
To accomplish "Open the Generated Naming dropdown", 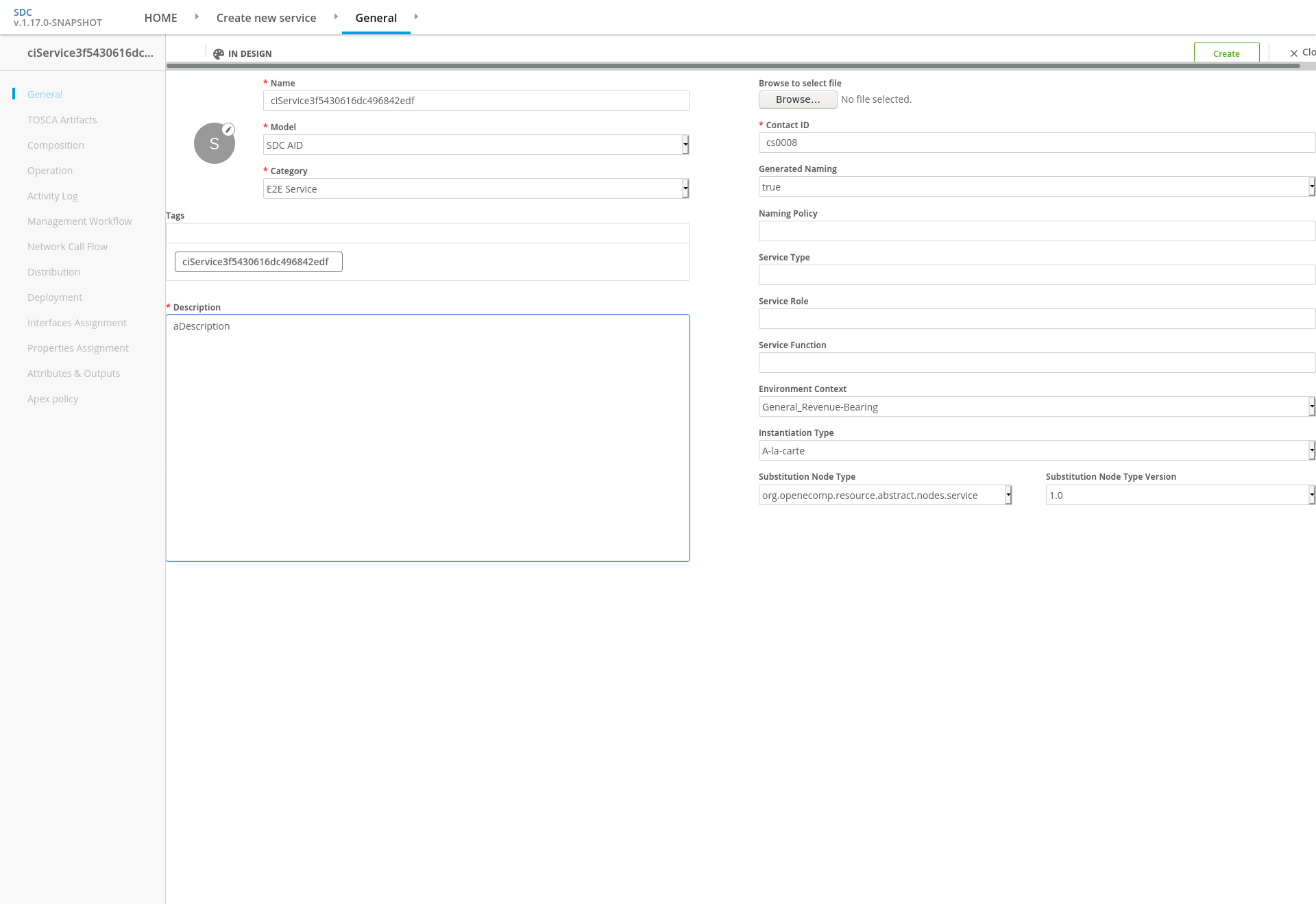I will point(1036,186).
